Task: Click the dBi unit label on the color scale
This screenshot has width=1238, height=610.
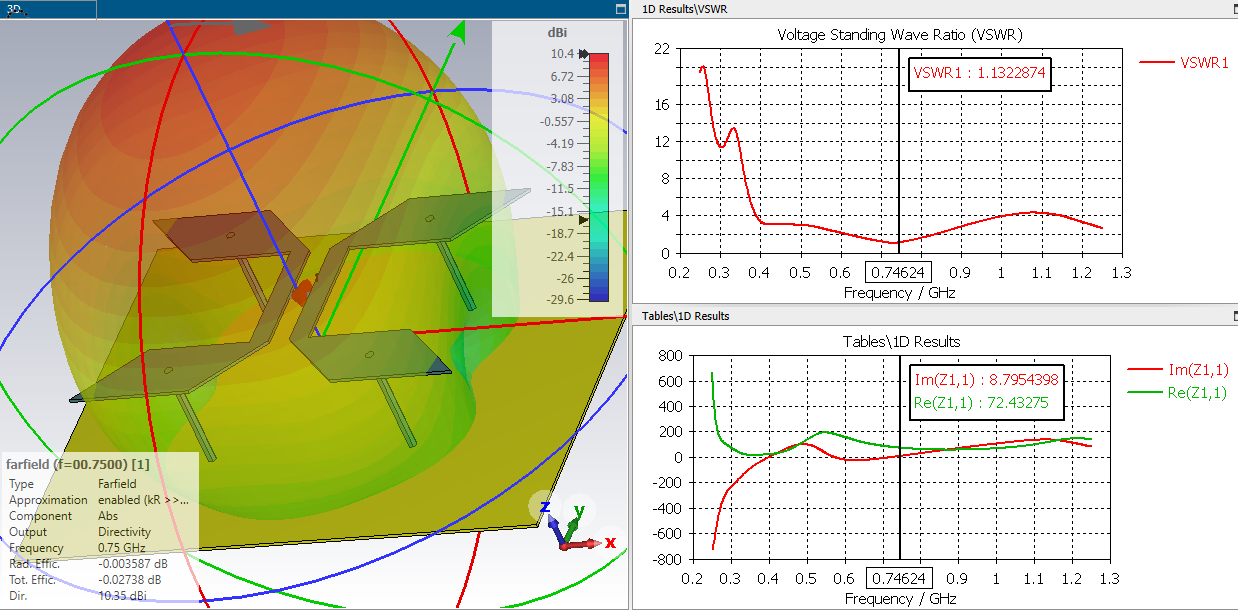Action: [559, 31]
